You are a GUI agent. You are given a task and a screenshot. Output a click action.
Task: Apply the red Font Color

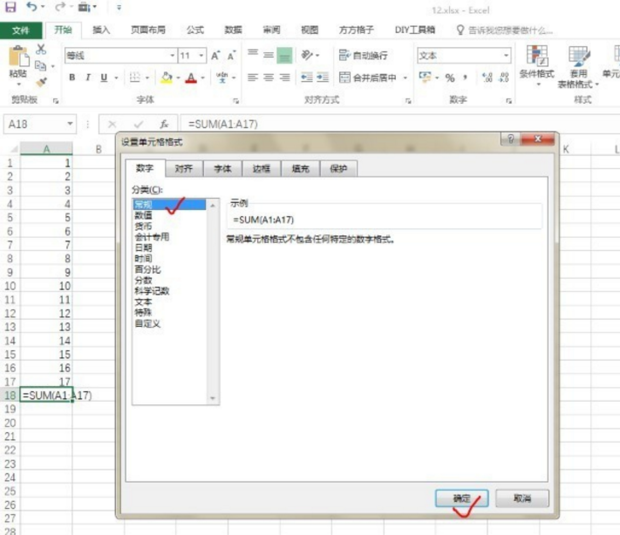191,78
